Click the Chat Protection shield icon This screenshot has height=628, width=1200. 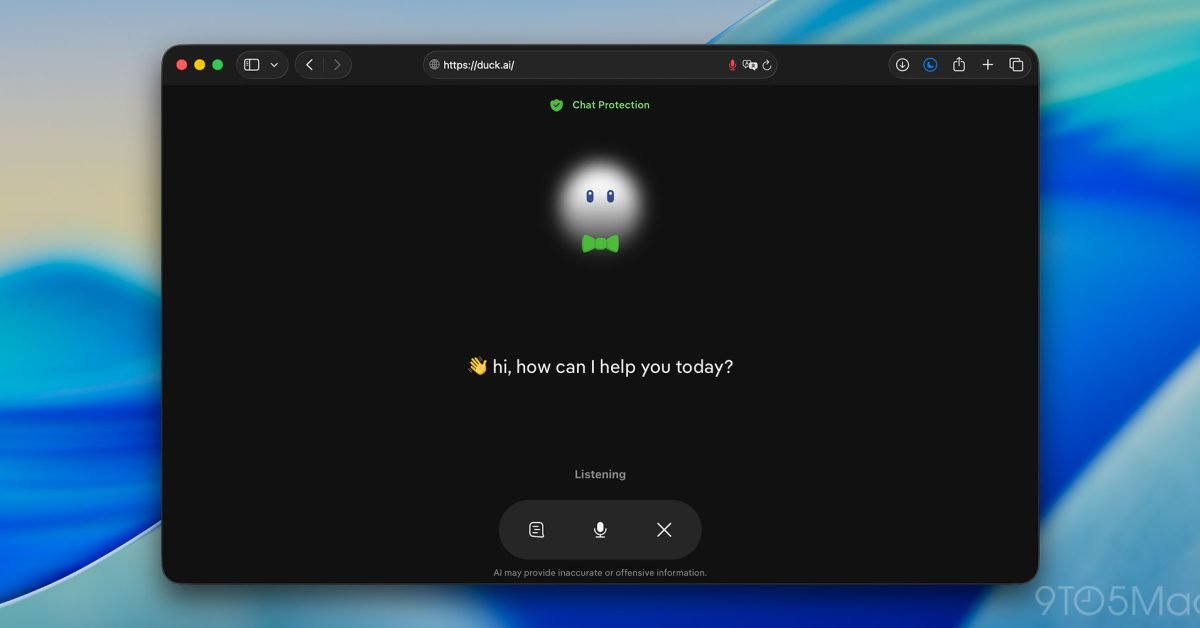pos(557,104)
